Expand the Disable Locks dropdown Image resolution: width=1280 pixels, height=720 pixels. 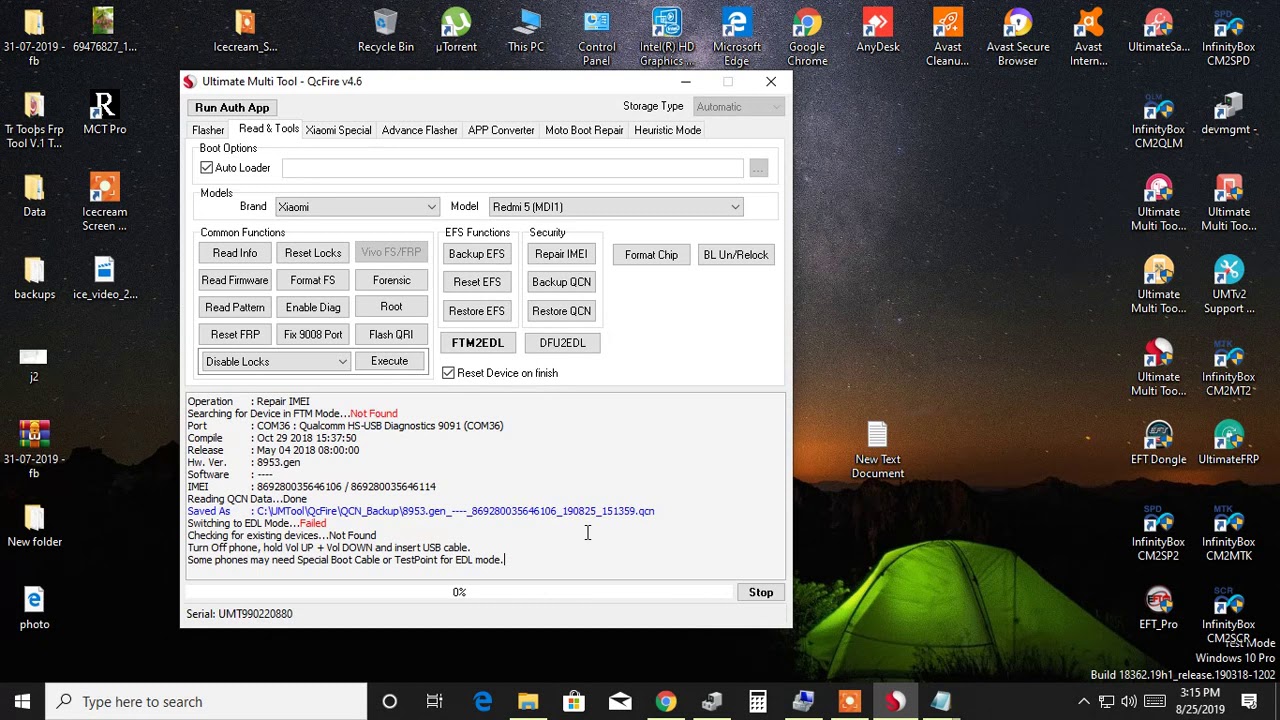(276, 362)
